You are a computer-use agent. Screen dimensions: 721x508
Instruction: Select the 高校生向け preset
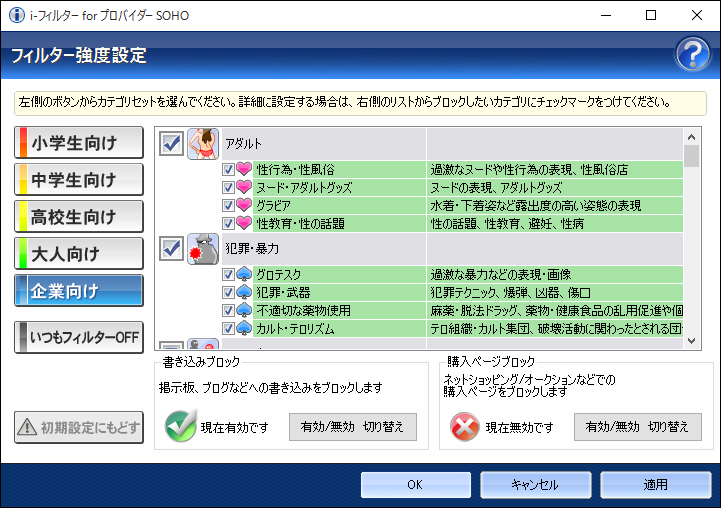[79, 216]
